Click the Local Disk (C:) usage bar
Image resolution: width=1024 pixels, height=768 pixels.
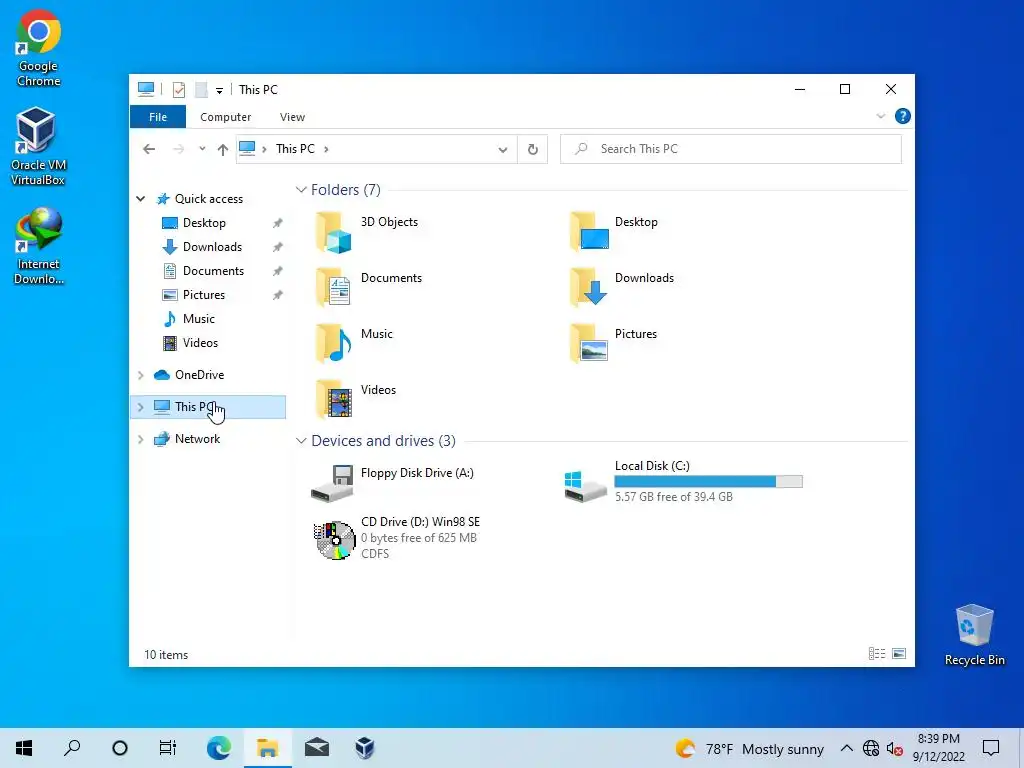coord(709,482)
